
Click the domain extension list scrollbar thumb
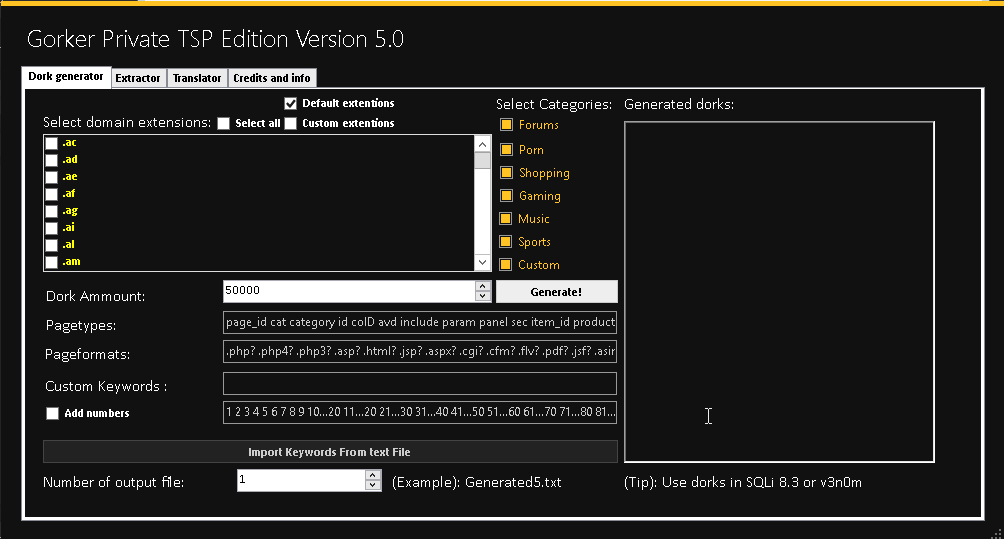[483, 160]
